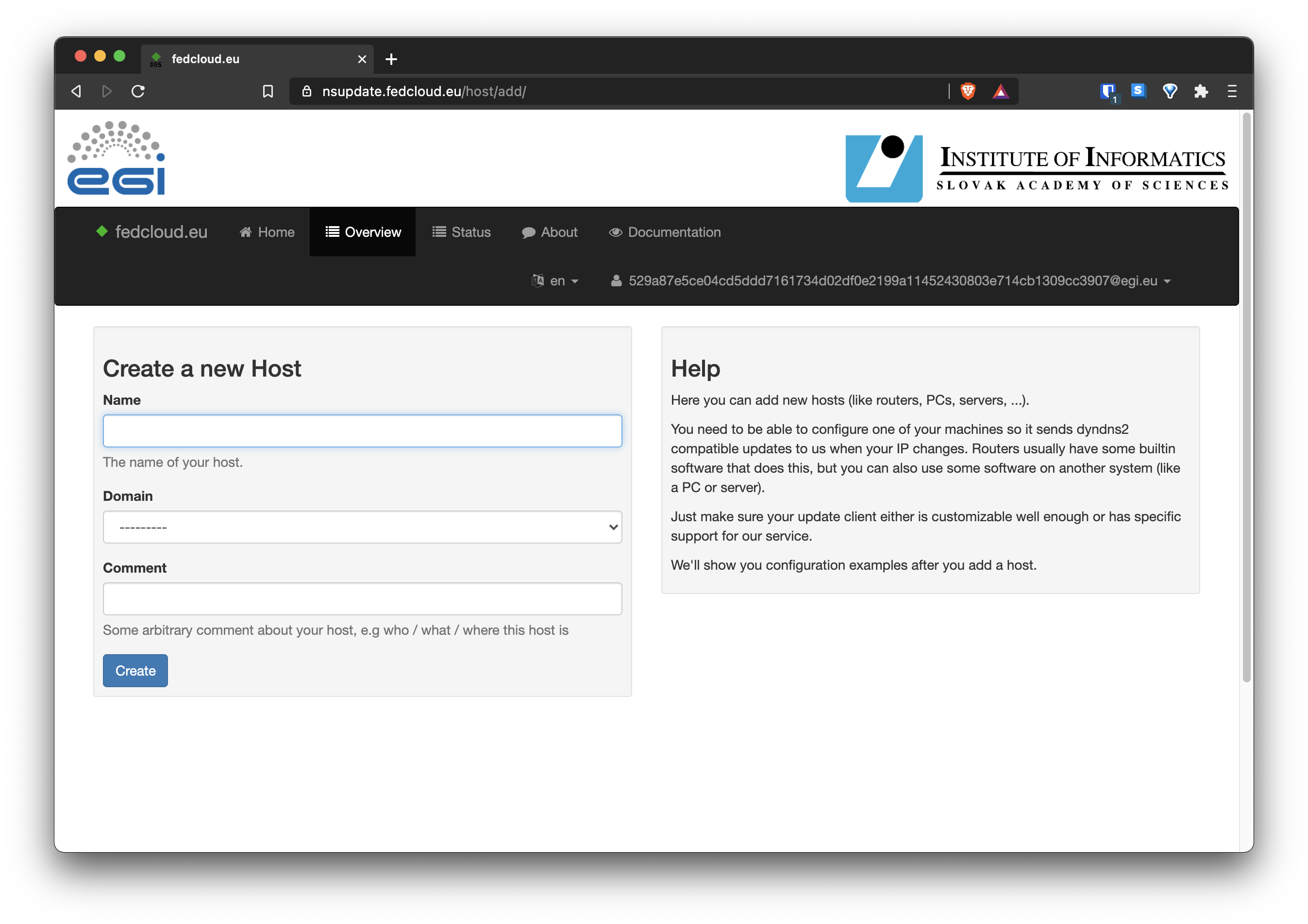Click the Brave Rewards triangle icon
The width and height of the screenshot is (1308, 924).
point(1000,91)
